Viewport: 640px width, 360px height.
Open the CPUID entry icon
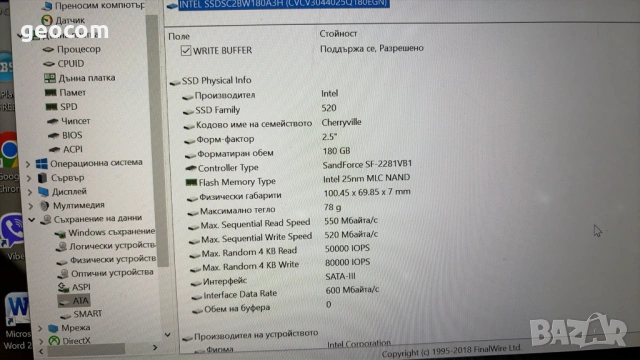[49, 64]
